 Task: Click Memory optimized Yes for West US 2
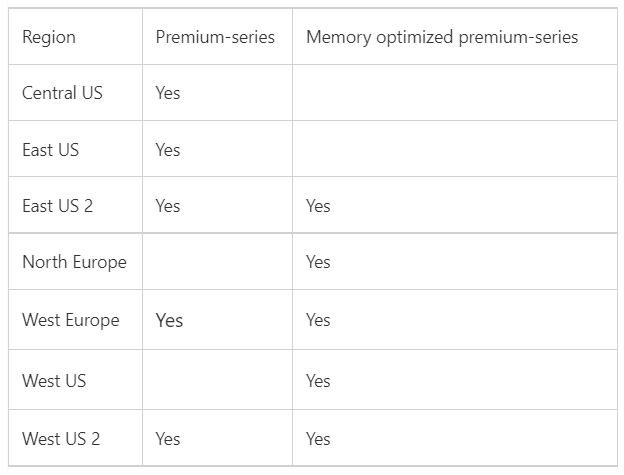click(x=318, y=438)
